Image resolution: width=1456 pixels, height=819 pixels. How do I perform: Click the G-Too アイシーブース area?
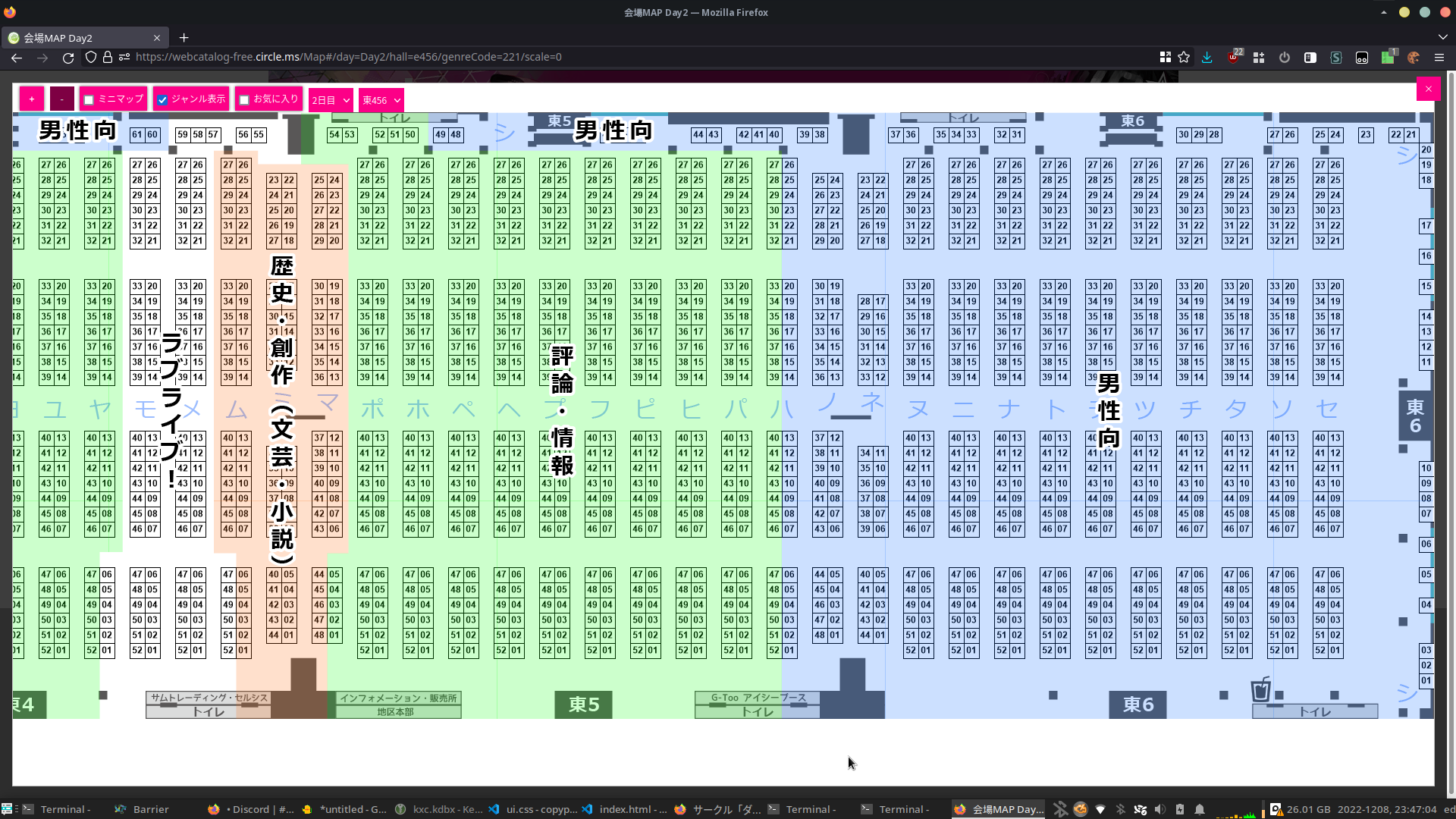click(x=758, y=698)
